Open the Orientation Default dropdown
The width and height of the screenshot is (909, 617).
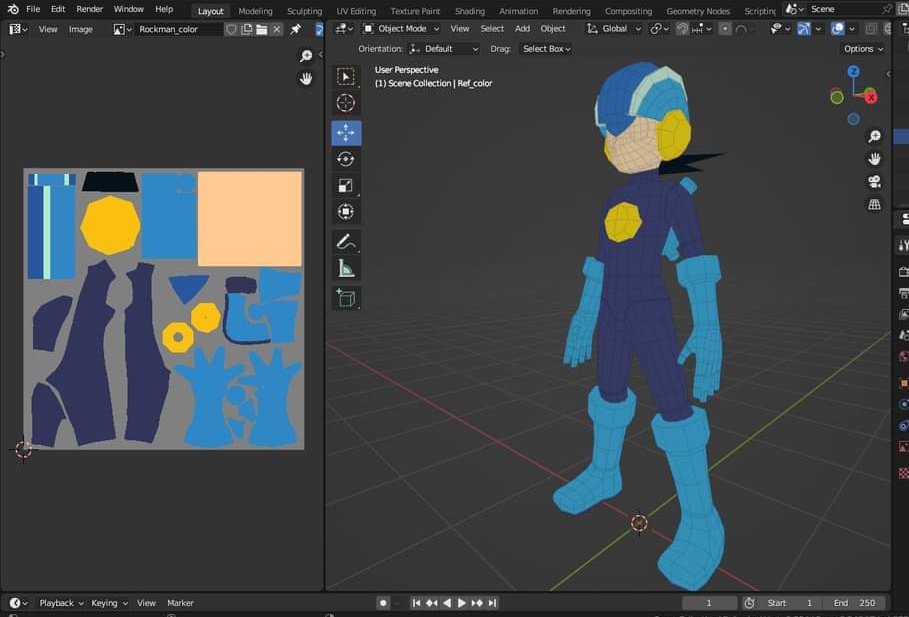pyautogui.click(x=444, y=49)
